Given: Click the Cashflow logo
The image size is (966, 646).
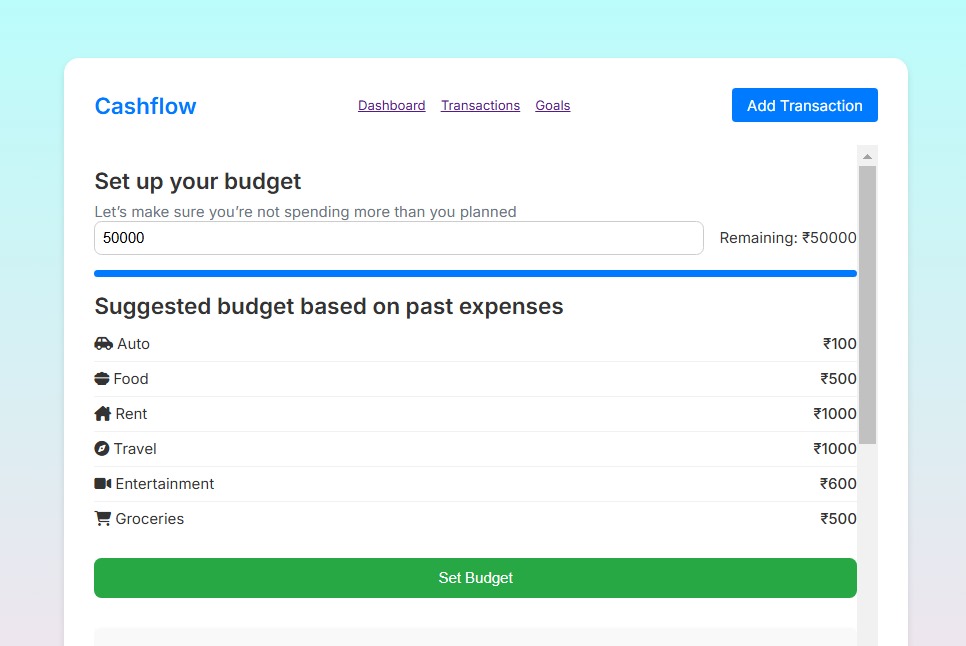Looking at the screenshot, I should [x=145, y=106].
